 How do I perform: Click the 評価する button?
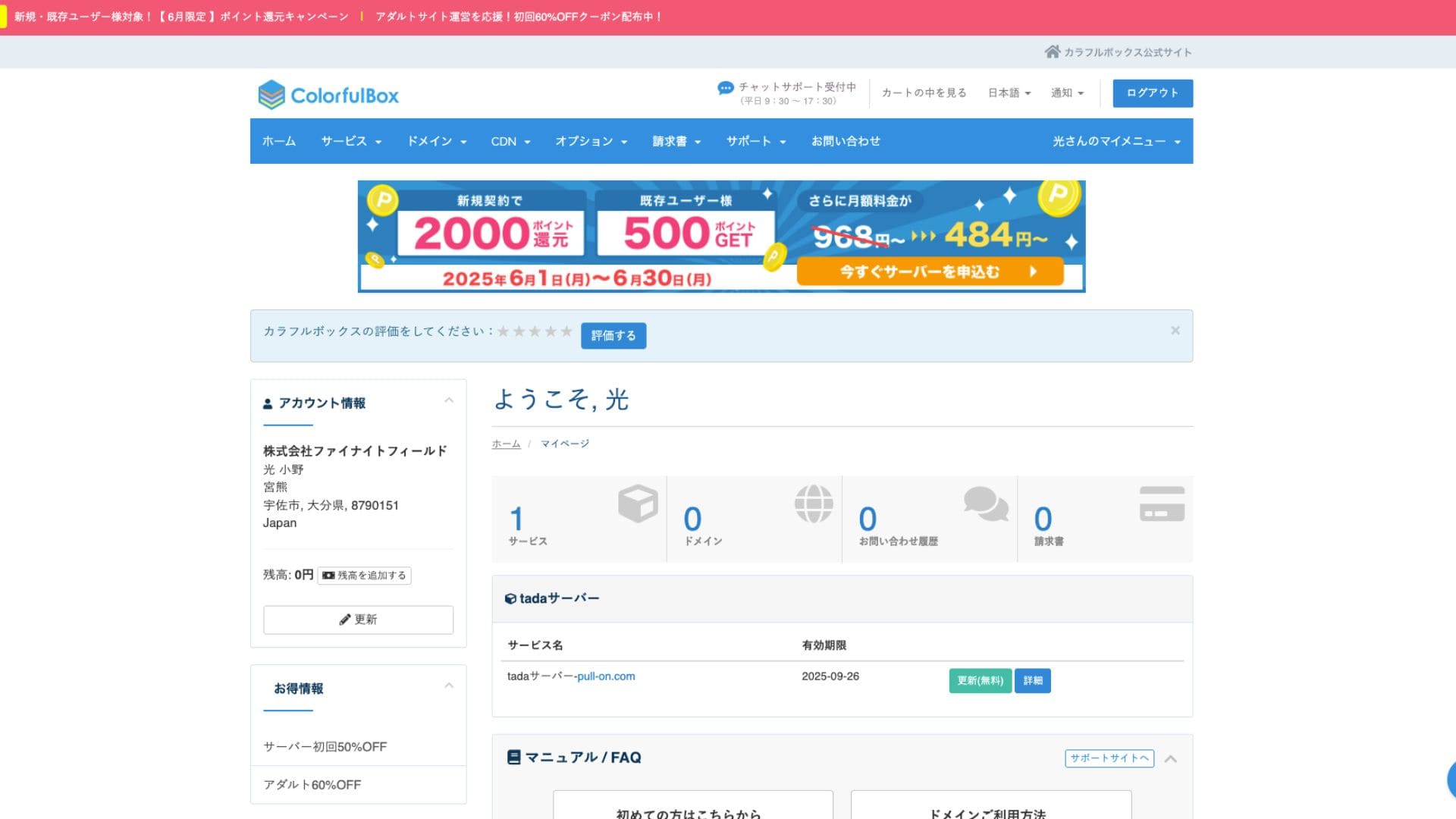point(613,335)
